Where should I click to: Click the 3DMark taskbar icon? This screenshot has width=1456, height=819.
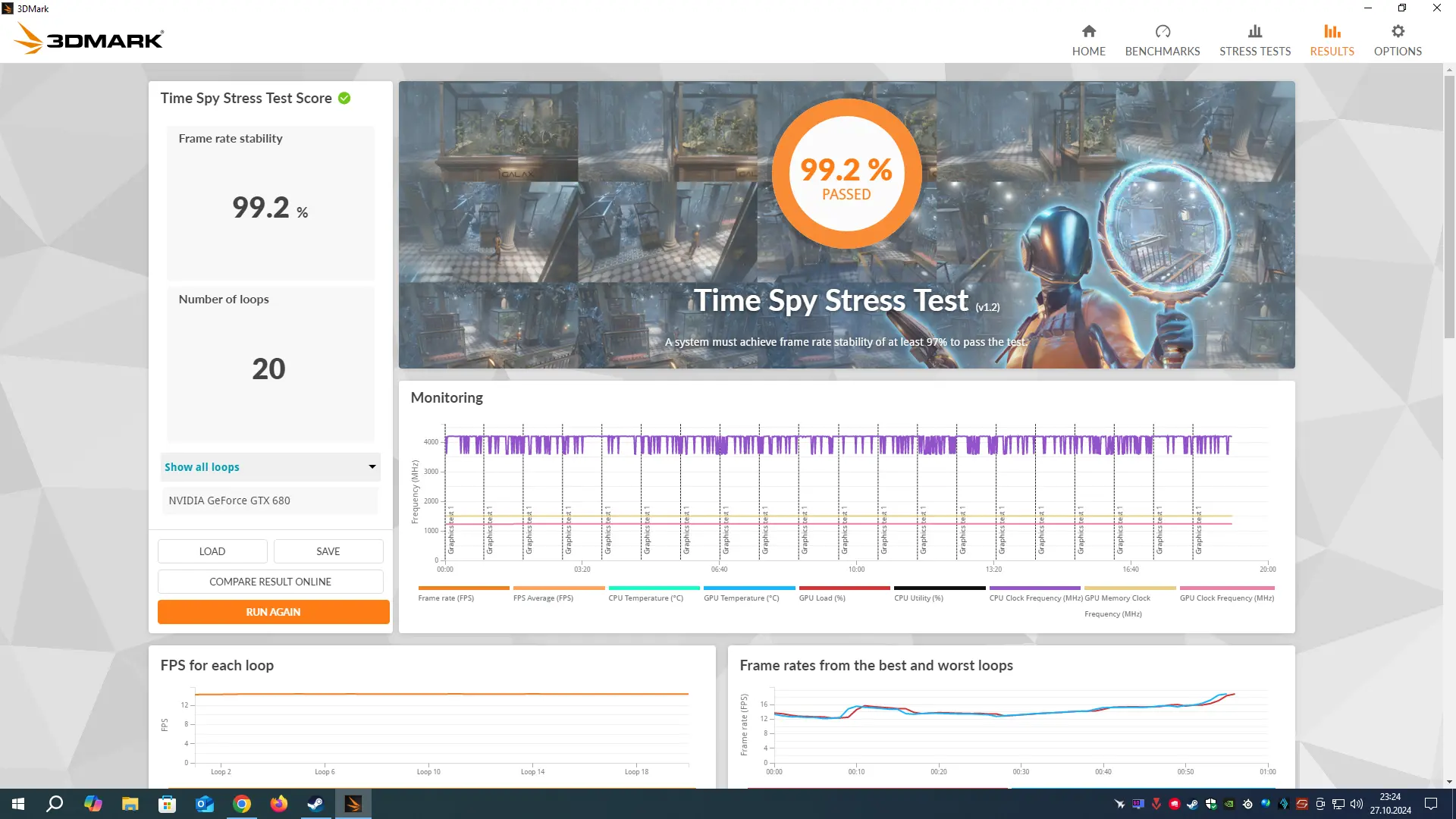[x=353, y=804]
